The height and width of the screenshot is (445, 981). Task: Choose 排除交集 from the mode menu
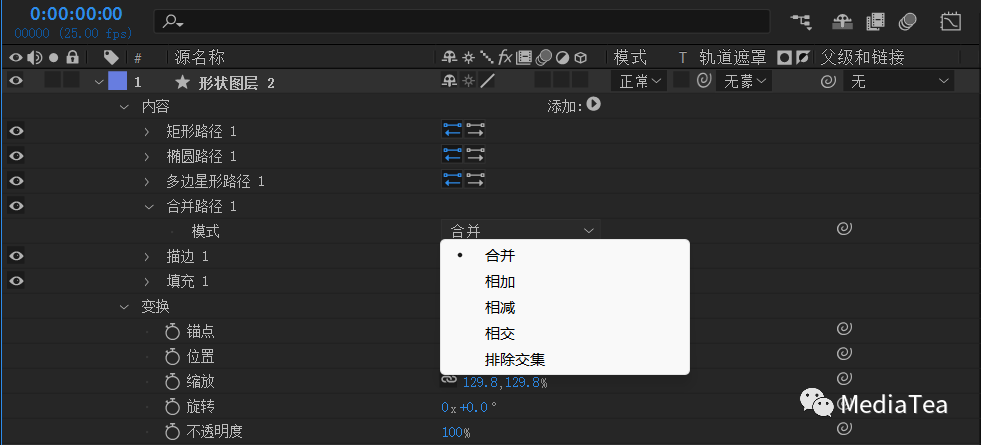point(565,360)
